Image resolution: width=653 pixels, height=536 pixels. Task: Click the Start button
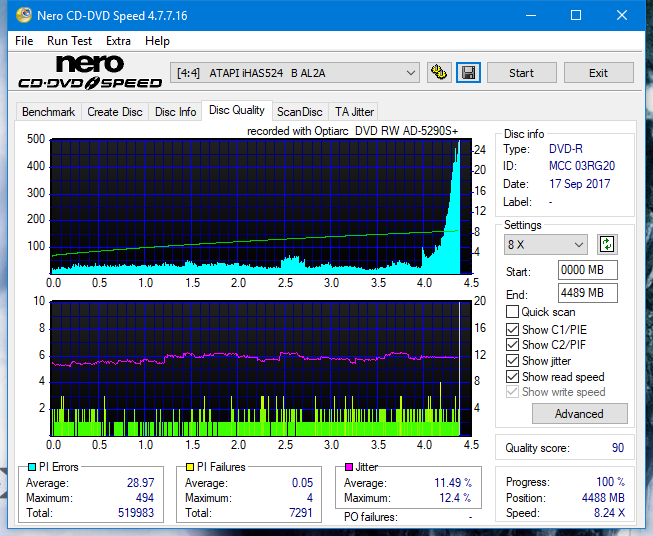[x=521, y=73]
